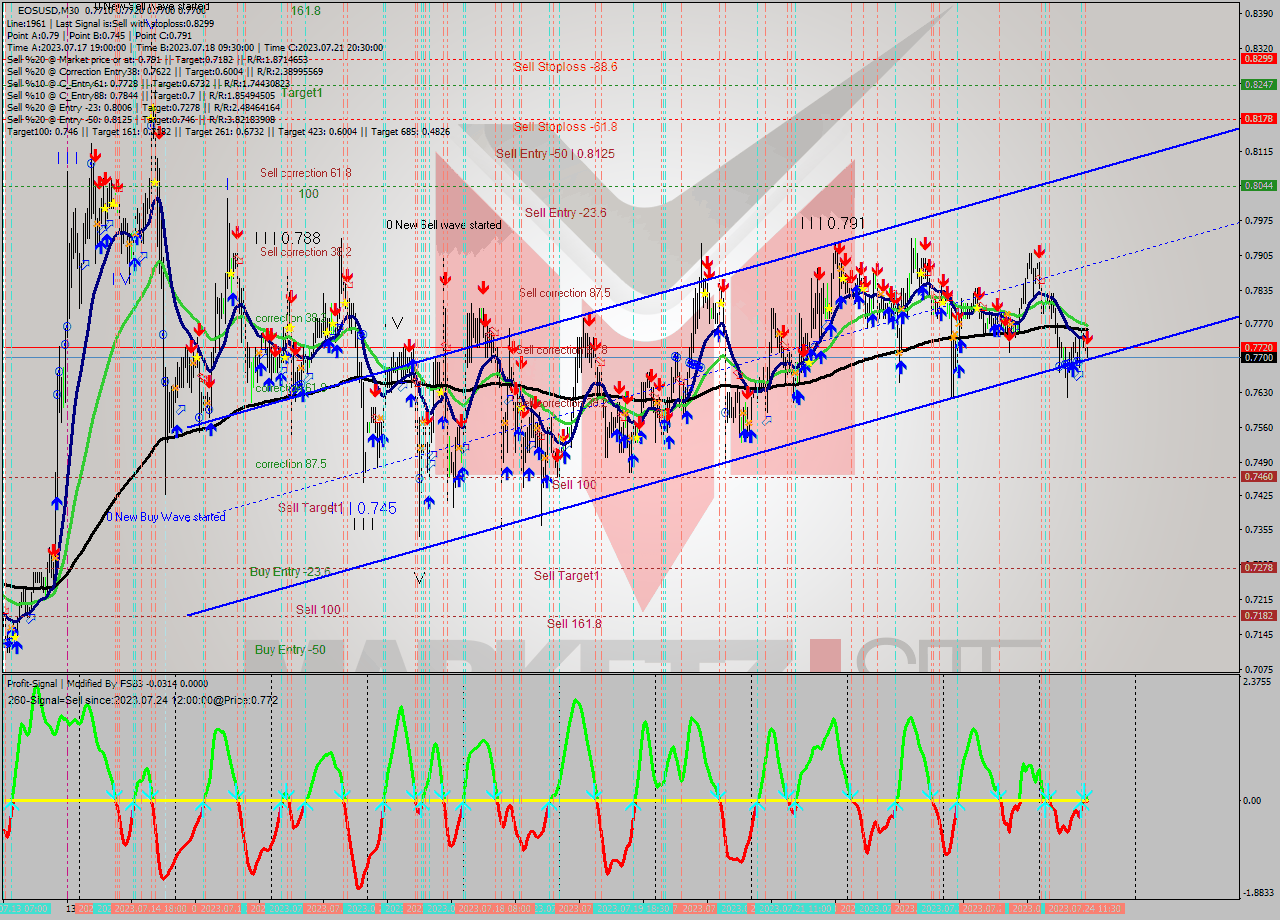The height and width of the screenshot is (920, 1280).
Task: Select the green 0.8044 price tag
Action: pyautogui.click(x=1258, y=185)
